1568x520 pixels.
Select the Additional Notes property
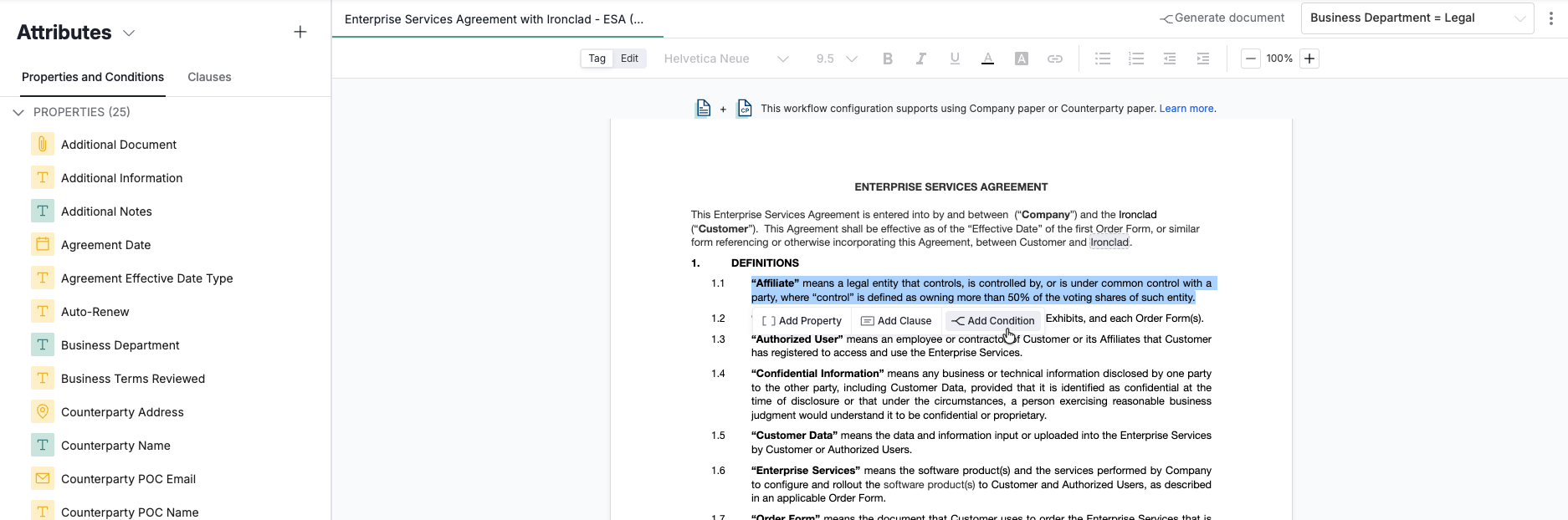click(x=106, y=212)
